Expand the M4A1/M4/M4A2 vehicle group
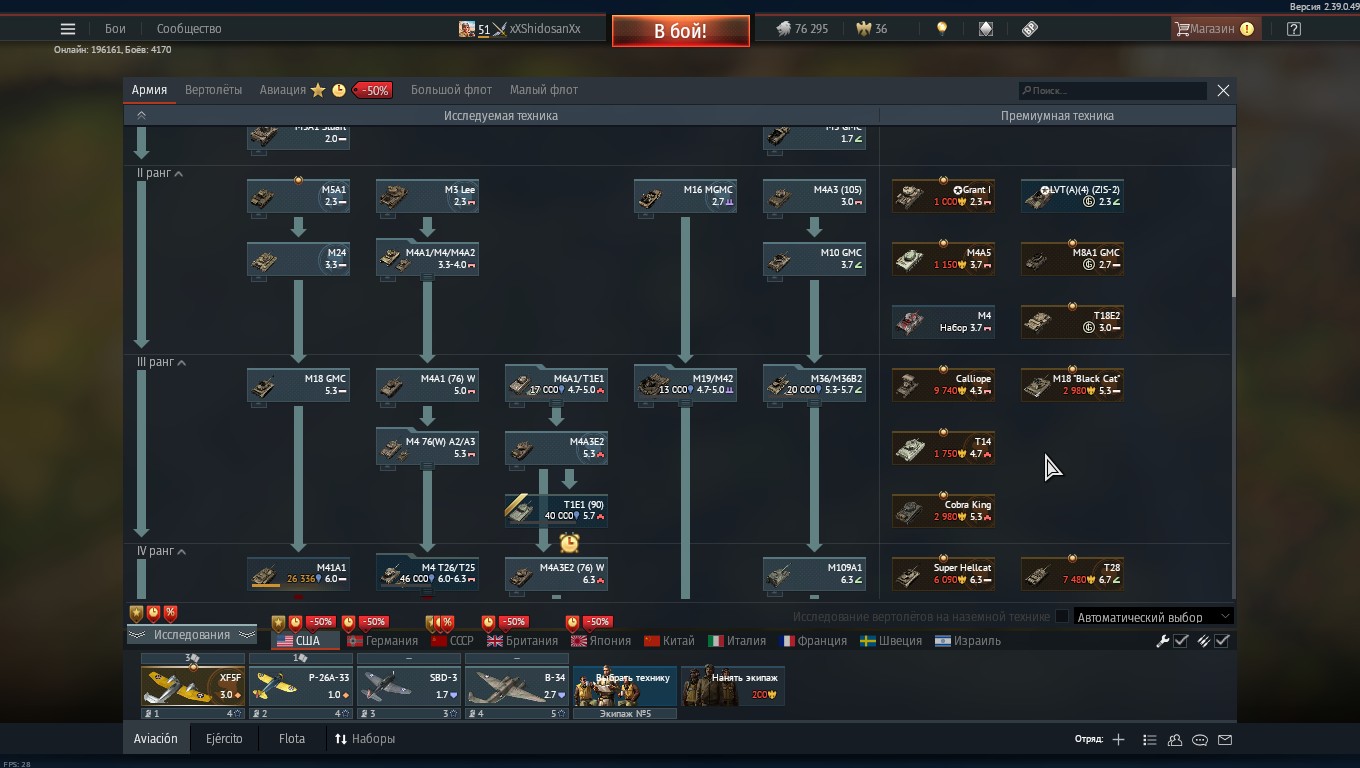Screen dimensions: 1360x768 pyautogui.click(x=427, y=259)
